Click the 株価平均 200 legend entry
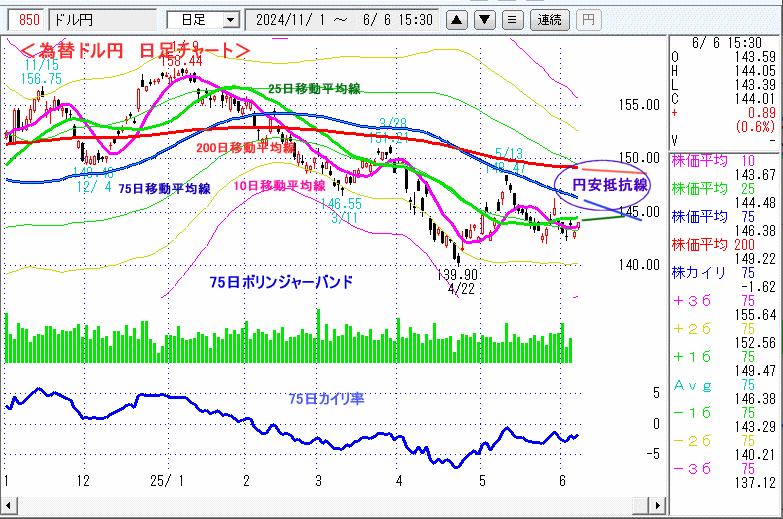This screenshot has height=519, width=783. [714, 245]
